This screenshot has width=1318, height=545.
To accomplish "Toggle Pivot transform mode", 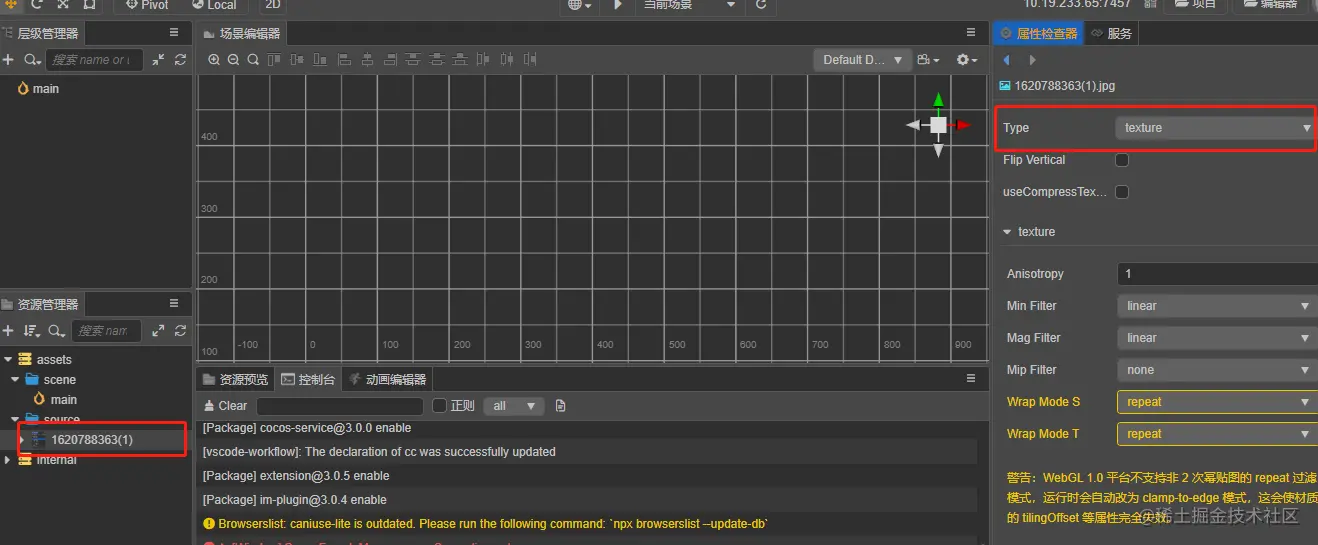I will 147,5.
